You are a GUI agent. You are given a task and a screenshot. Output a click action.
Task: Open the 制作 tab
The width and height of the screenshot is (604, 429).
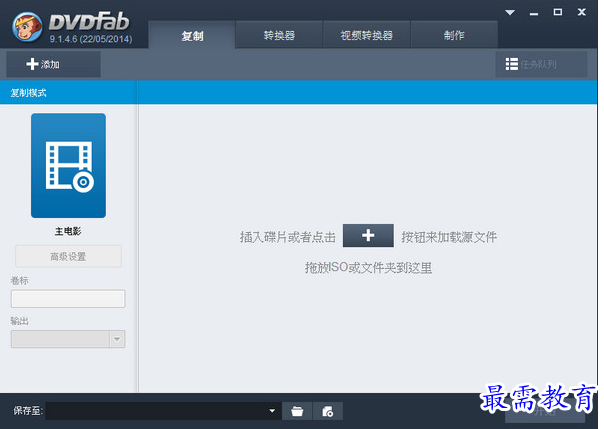[x=454, y=35]
